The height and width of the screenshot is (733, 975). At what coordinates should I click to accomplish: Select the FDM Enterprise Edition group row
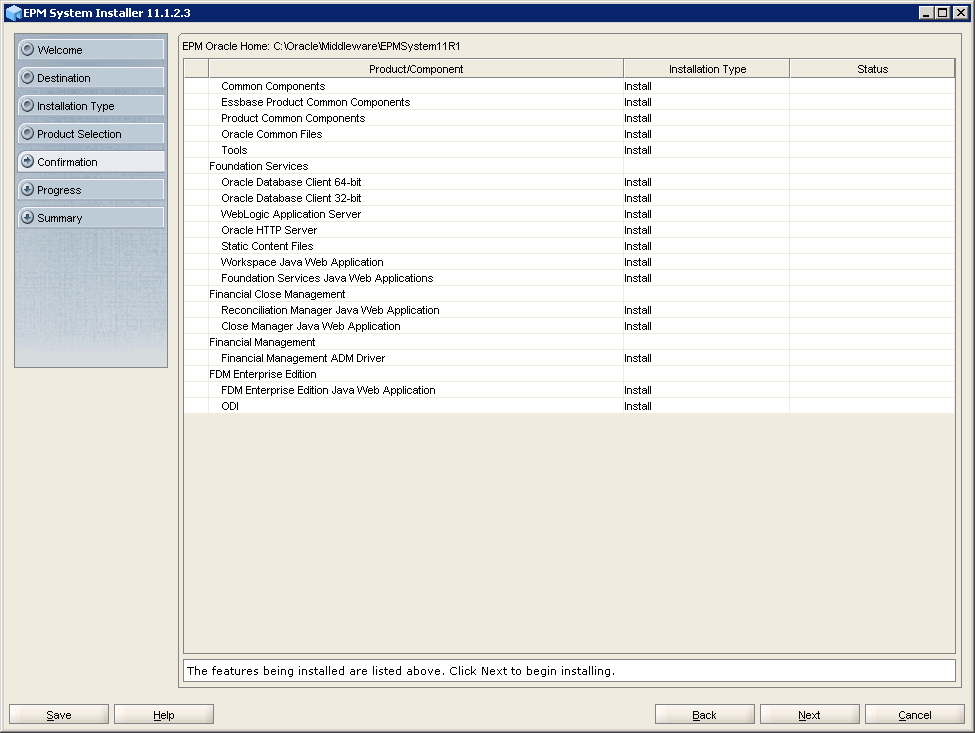tap(569, 374)
